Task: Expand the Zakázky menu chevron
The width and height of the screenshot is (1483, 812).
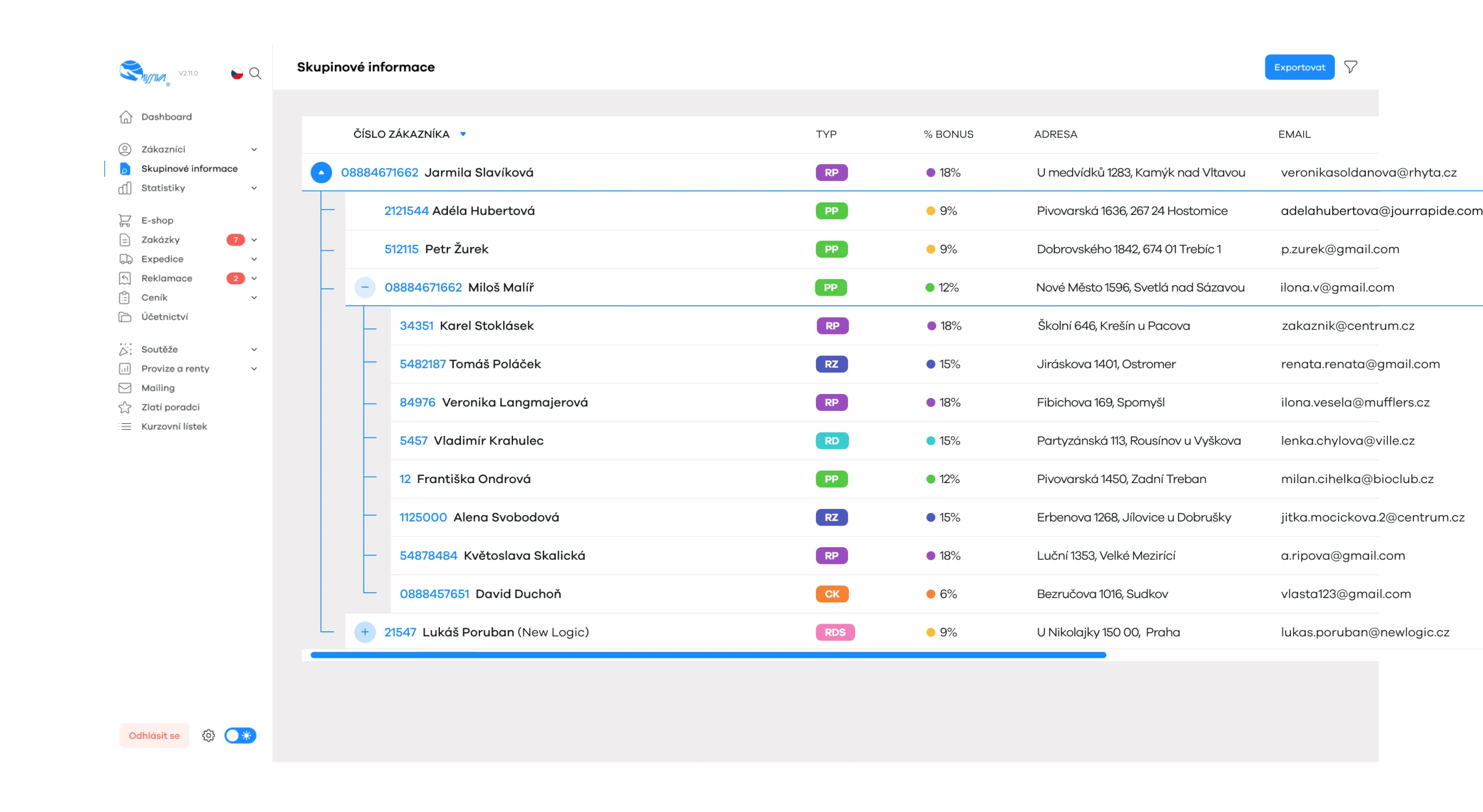Action: tap(254, 240)
